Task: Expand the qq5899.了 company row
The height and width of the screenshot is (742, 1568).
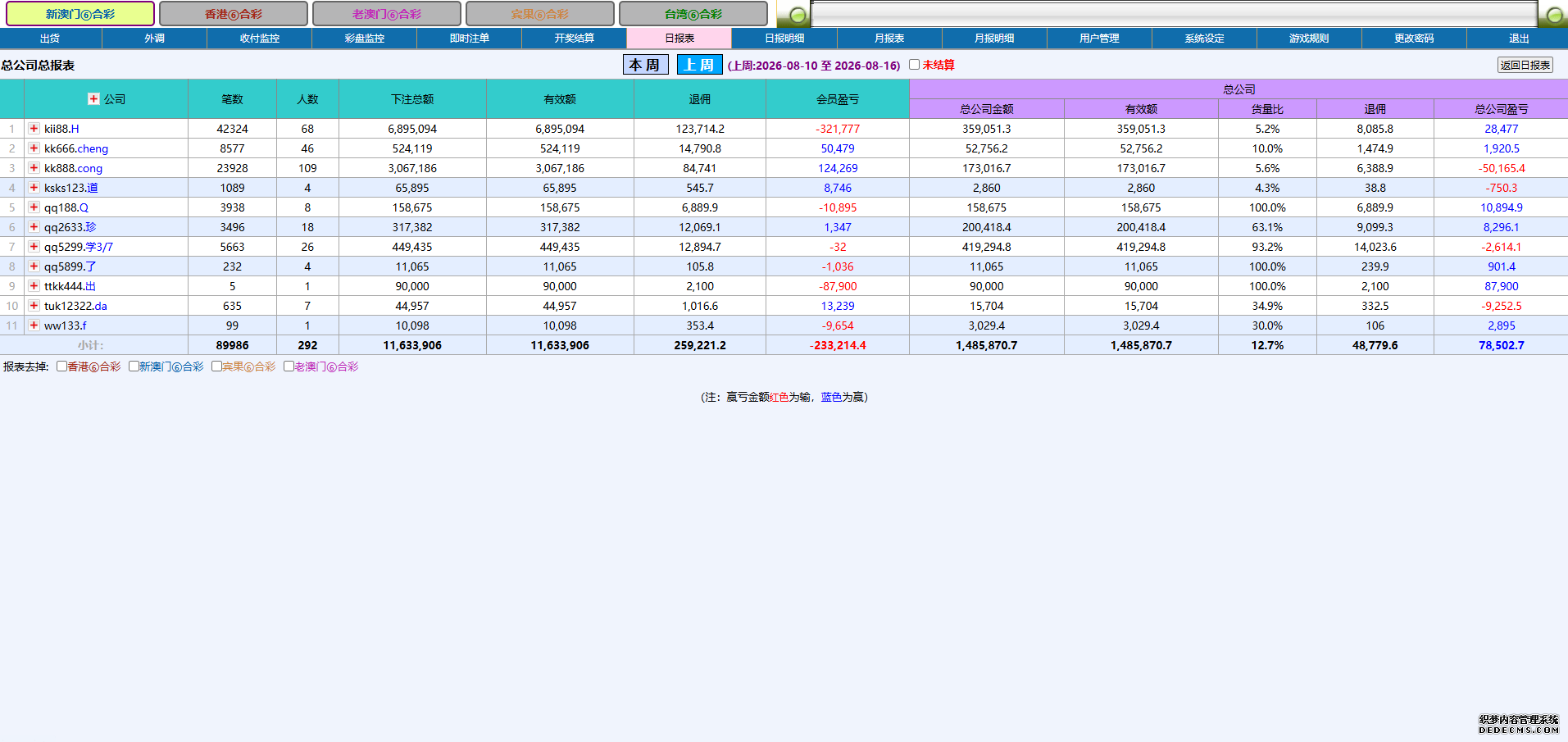Action: tap(34, 266)
